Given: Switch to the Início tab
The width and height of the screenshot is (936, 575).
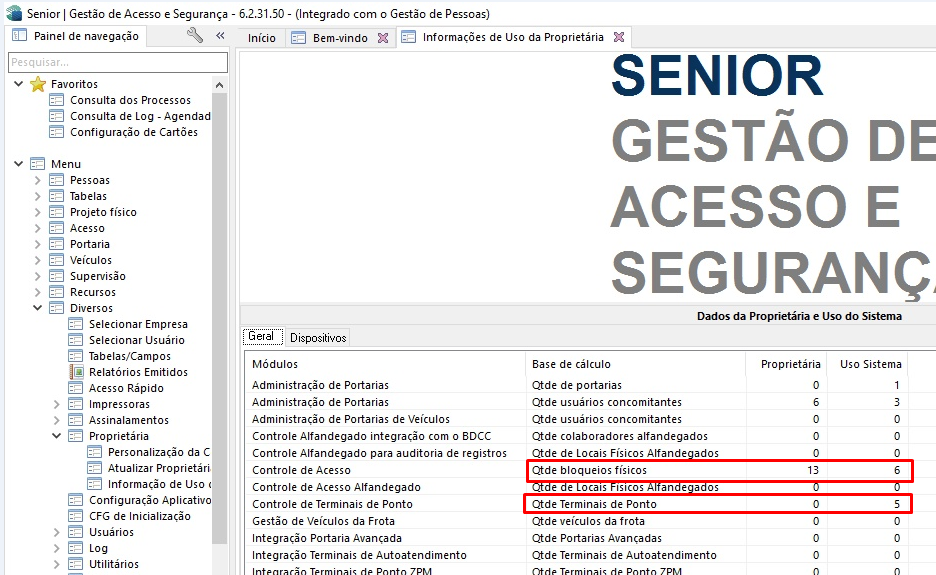Looking at the screenshot, I should 261,38.
